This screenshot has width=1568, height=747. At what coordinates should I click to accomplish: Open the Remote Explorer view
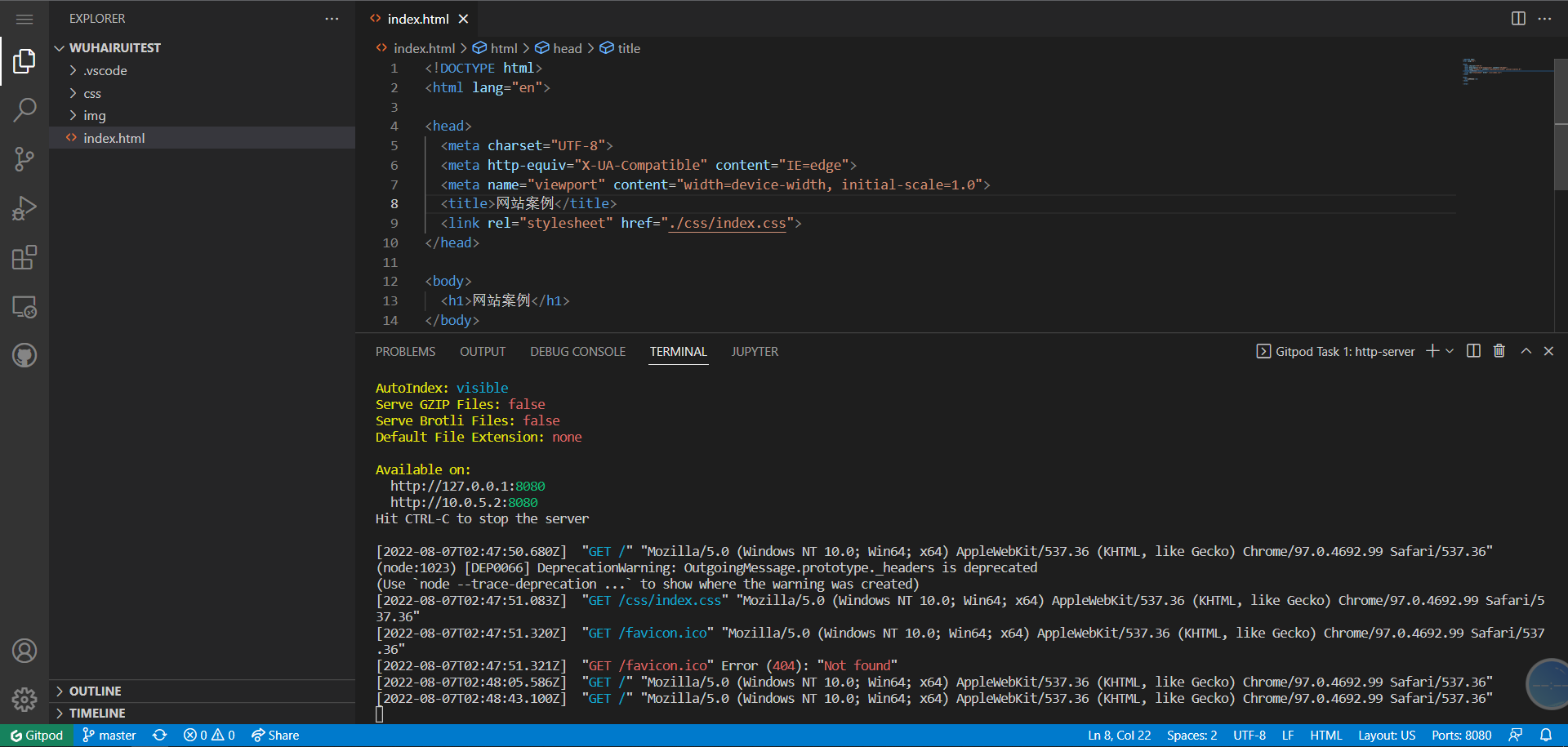pyautogui.click(x=24, y=307)
